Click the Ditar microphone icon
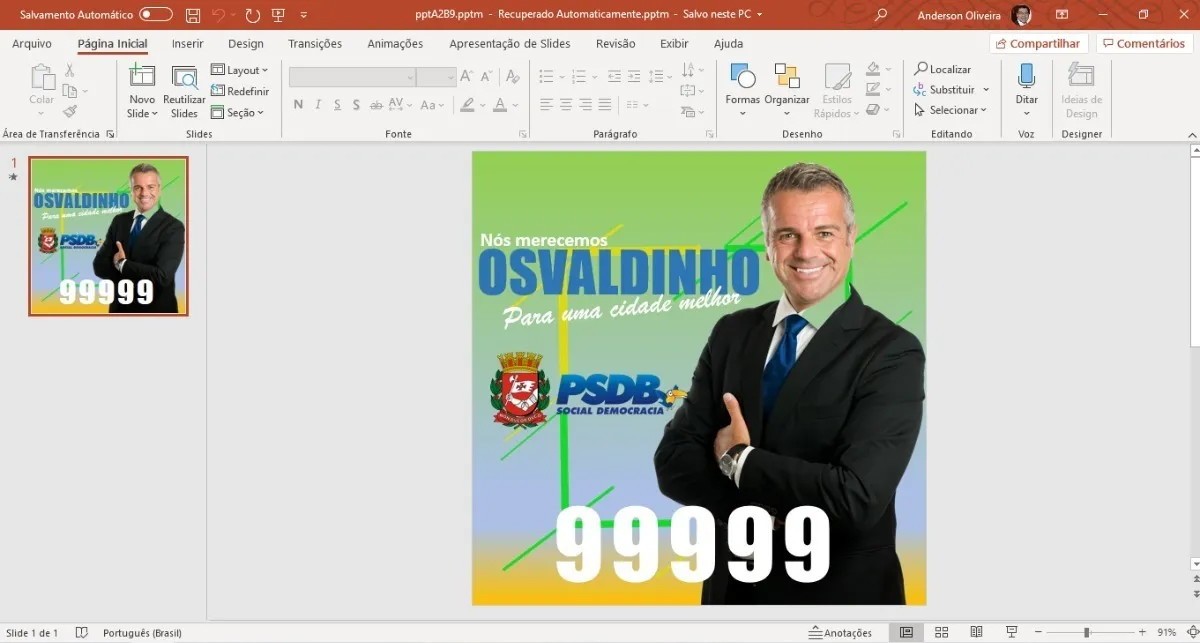Viewport: 1200px width, 643px height. click(x=1026, y=76)
